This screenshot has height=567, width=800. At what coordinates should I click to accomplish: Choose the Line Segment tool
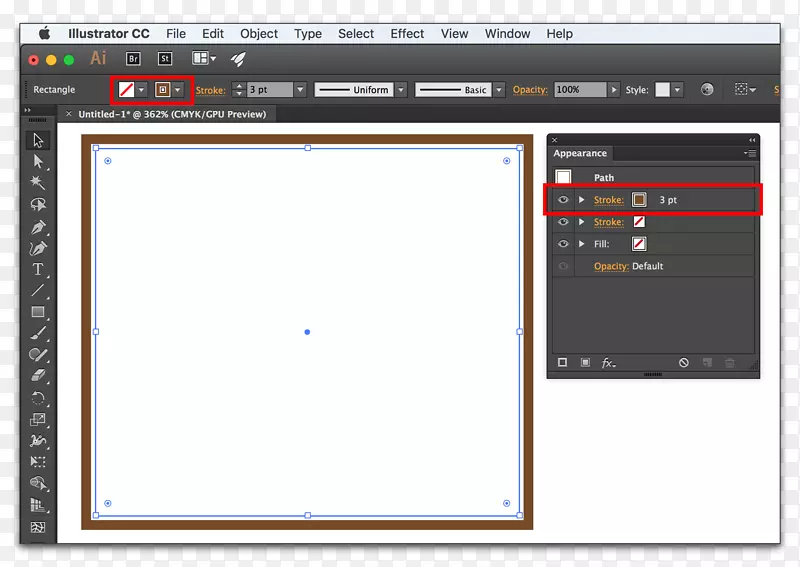click(38, 290)
